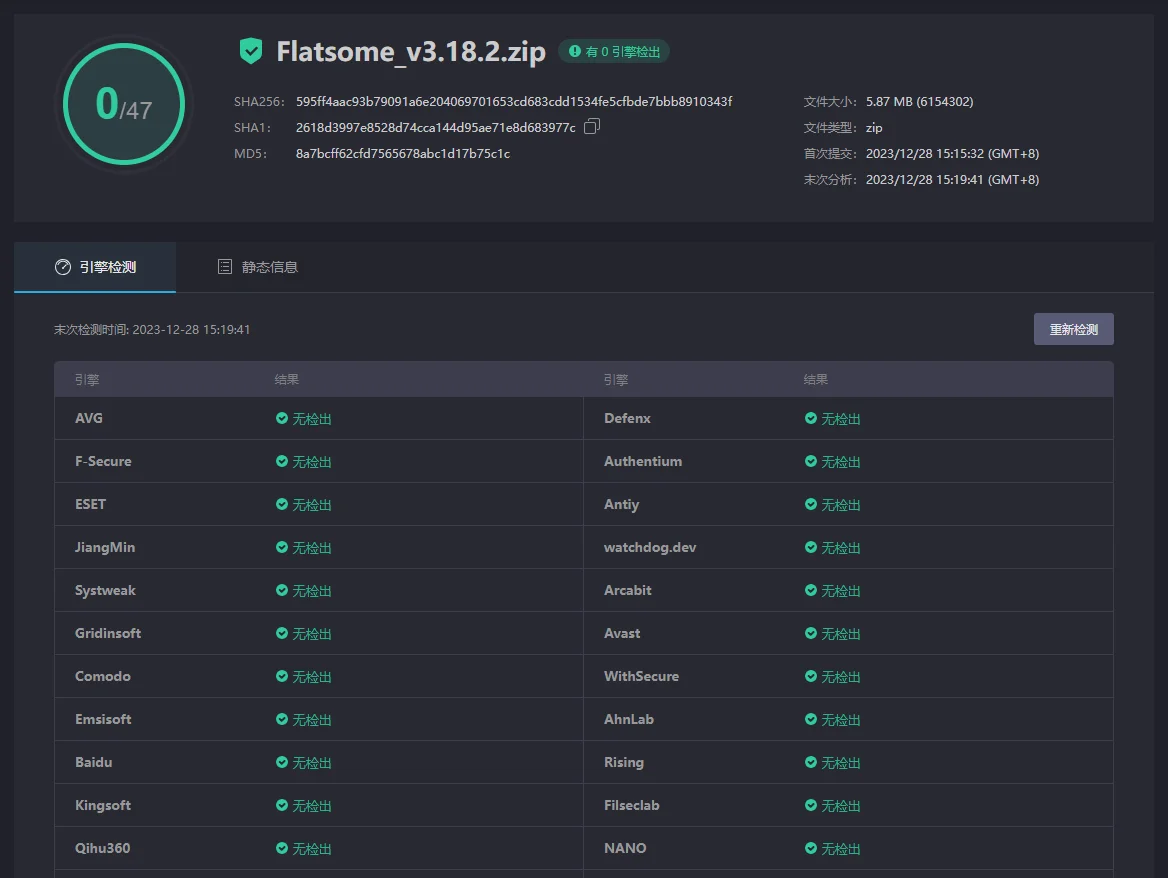Click the green check icon in Defenx row
Image resolution: width=1168 pixels, height=878 pixels.
point(810,418)
